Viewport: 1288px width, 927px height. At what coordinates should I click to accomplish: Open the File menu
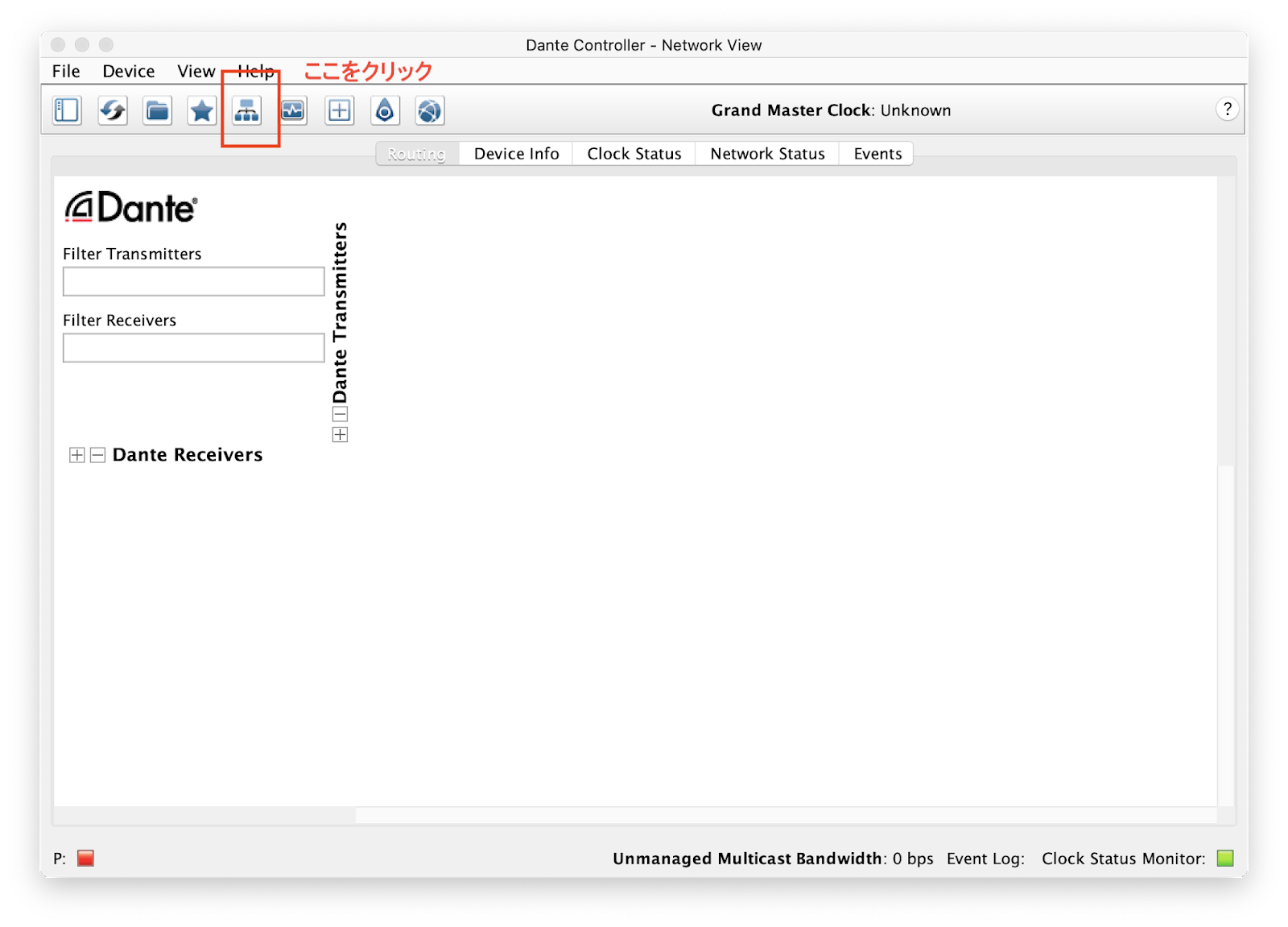pyautogui.click(x=66, y=71)
